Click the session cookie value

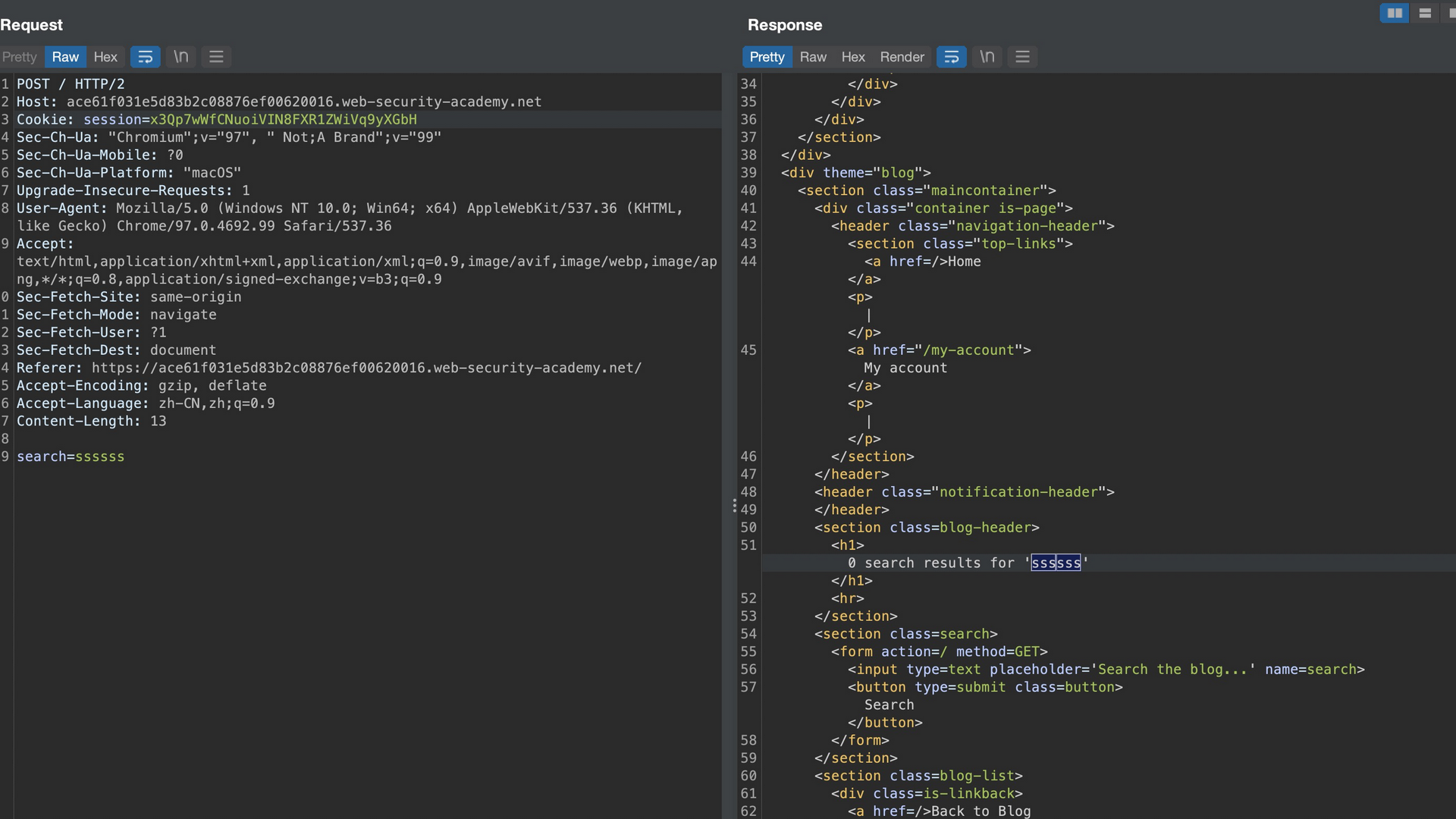coord(283,120)
